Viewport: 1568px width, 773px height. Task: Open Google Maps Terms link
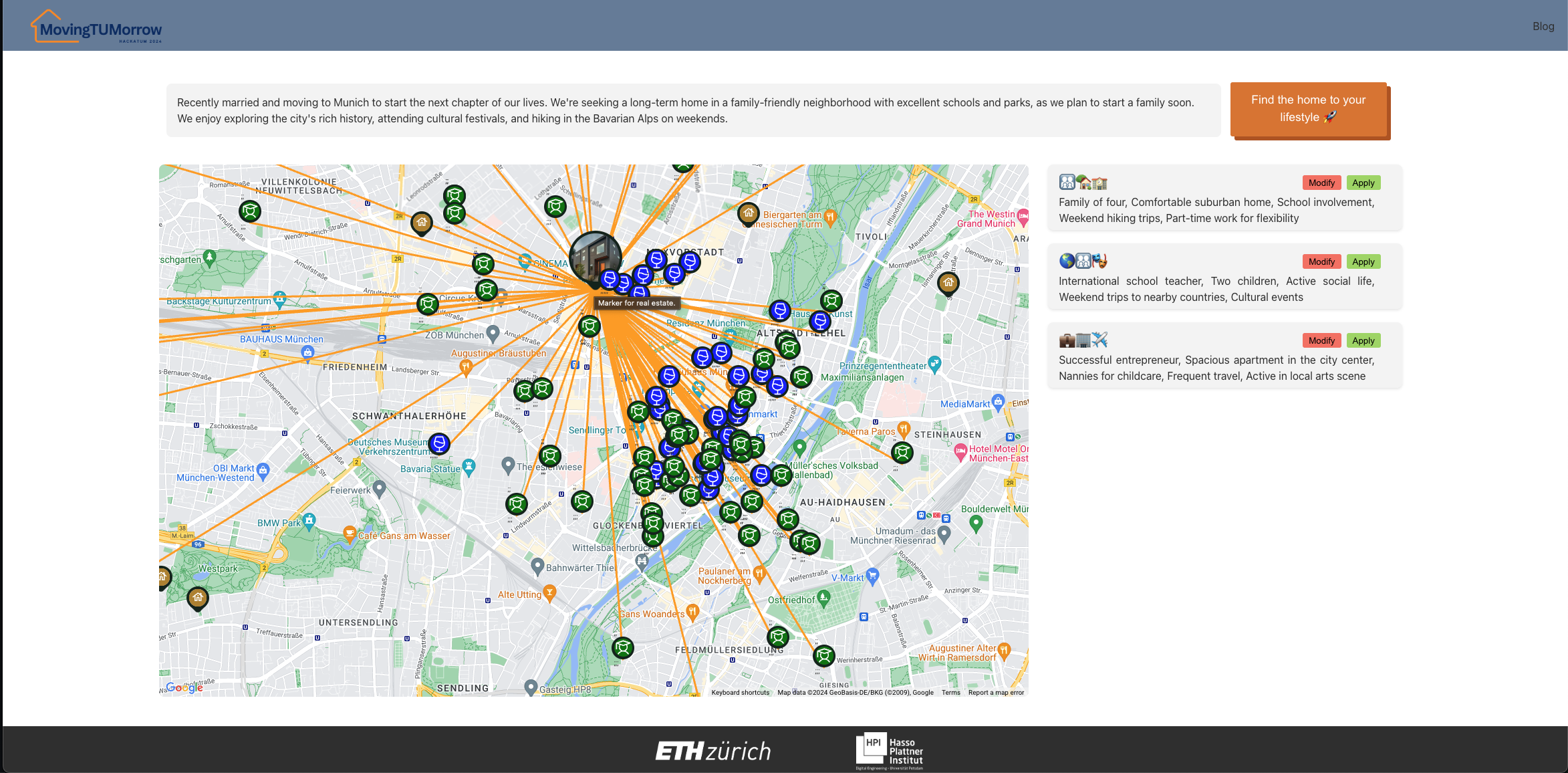(x=950, y=693)
